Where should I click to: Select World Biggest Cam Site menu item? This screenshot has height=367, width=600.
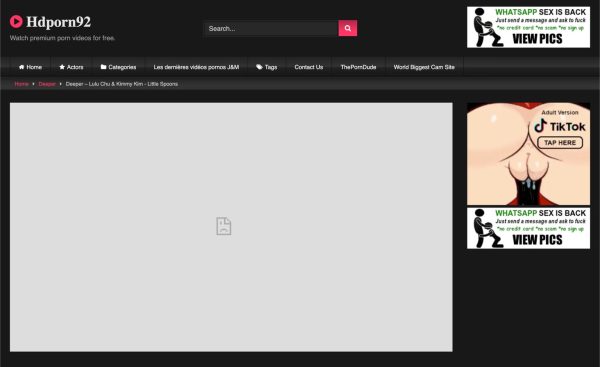tap(424, 67)
